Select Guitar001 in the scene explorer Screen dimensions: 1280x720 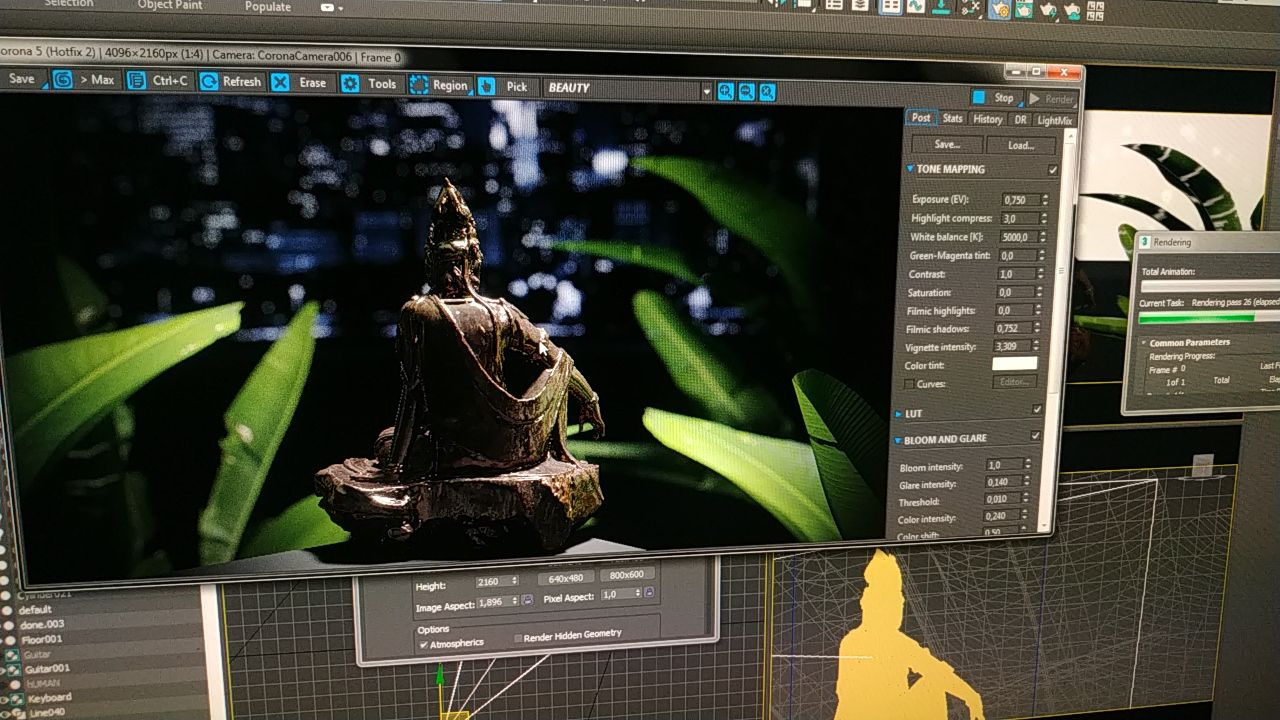click(x=47, y=668)
